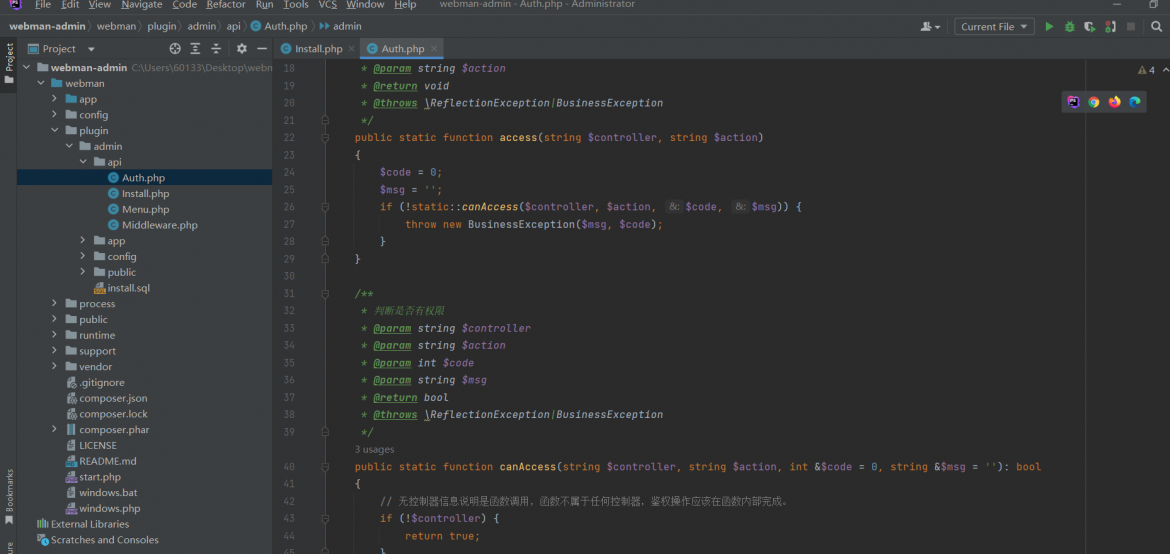1170x554 pixels.
Task: Open the Refactor menu
Action: point(225,4)
